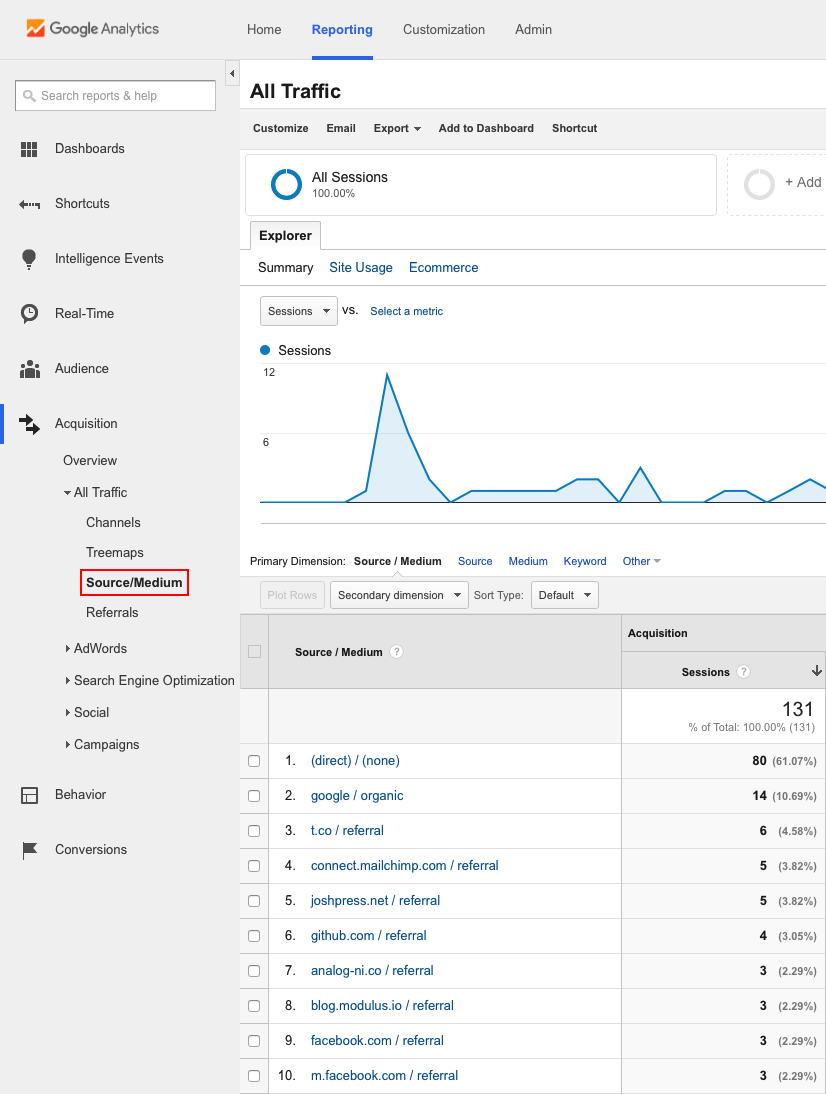Click the Search reports & help field

(x=115, y=96)
